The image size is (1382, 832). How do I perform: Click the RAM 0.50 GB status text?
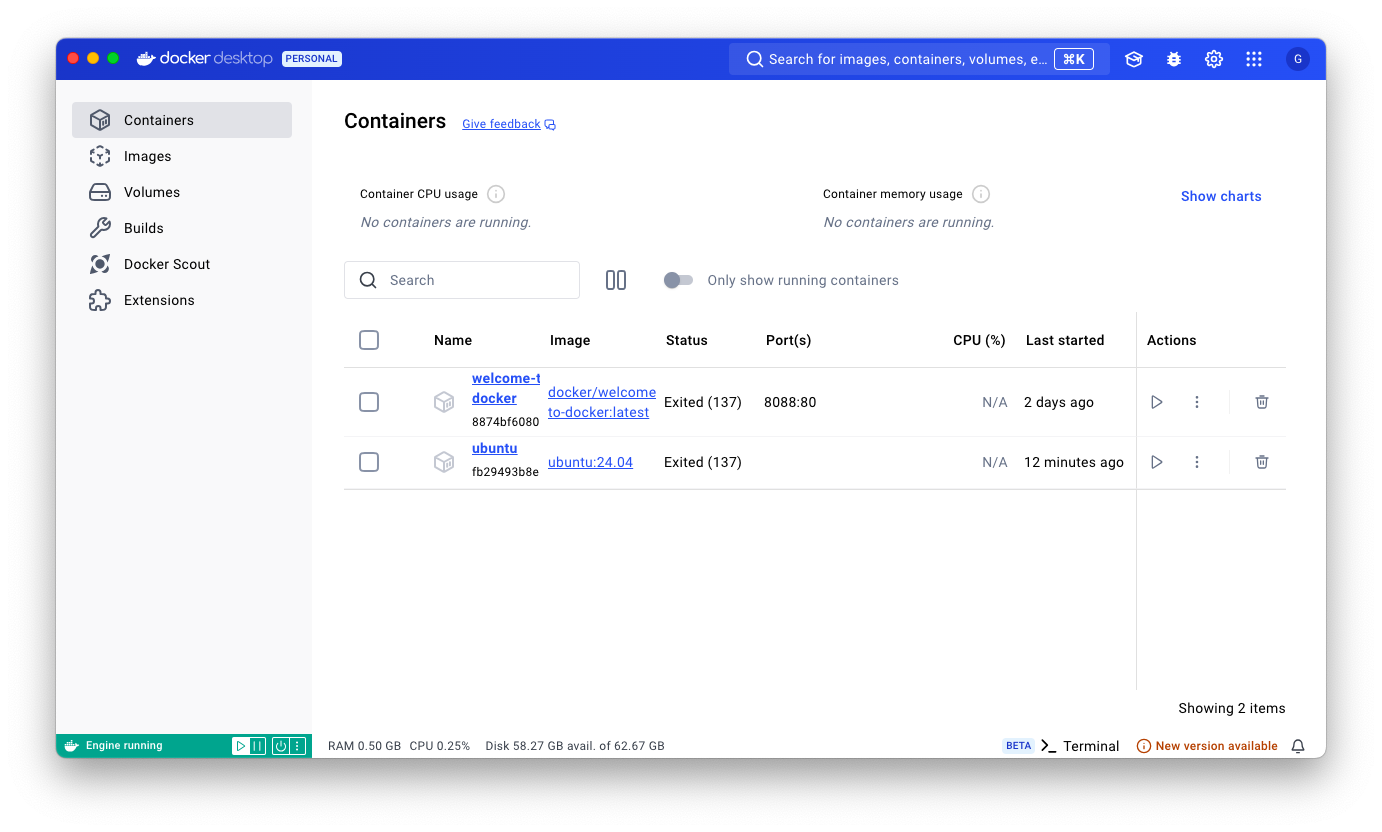[x=364, y=746]
